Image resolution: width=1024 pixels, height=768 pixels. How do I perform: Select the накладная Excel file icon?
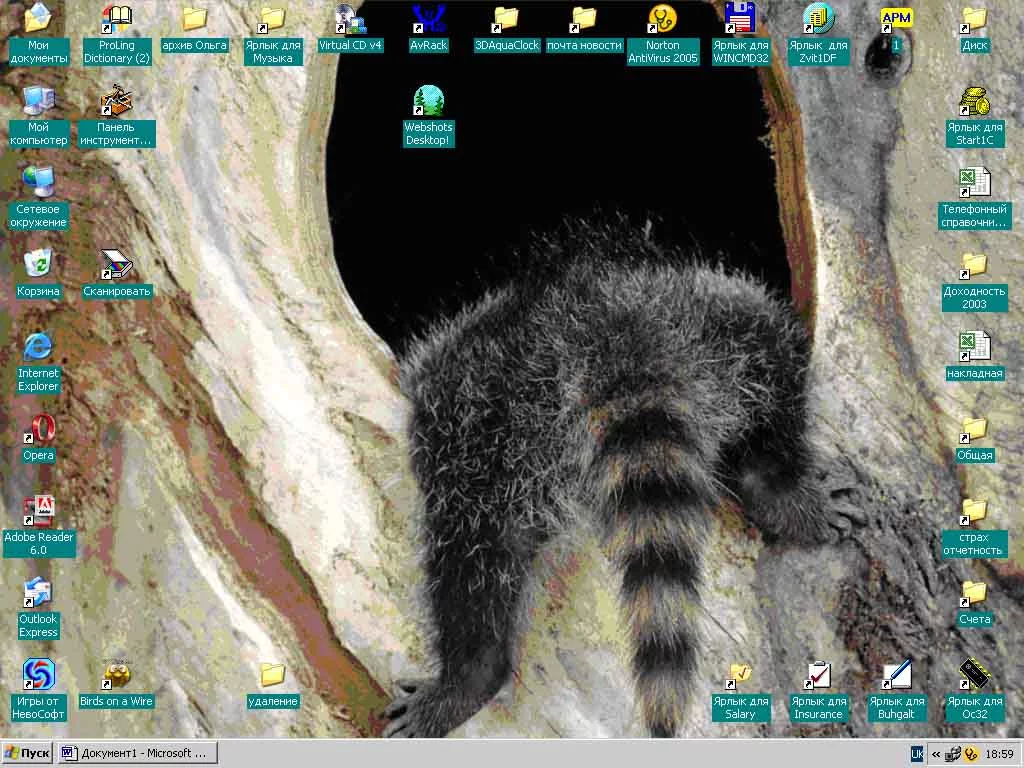click(974, 347)
